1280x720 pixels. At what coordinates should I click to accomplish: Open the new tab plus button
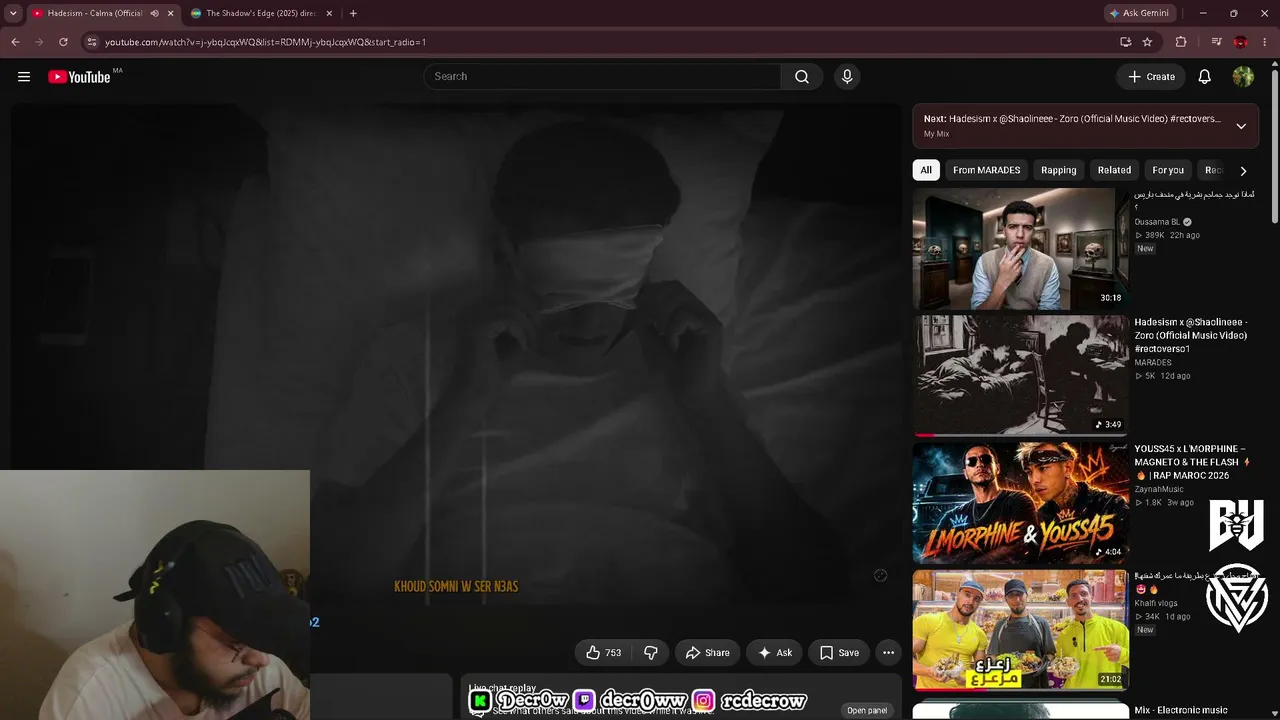pos(353,13)
